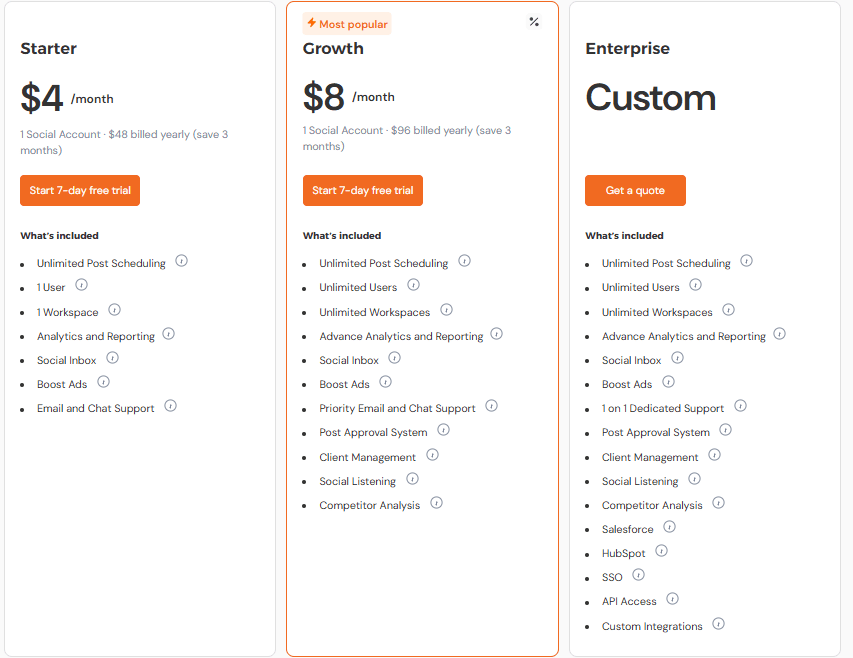Click info icon beside SSO in Enterprise
The height and width of the screenshot is (658, 853).
638,575
